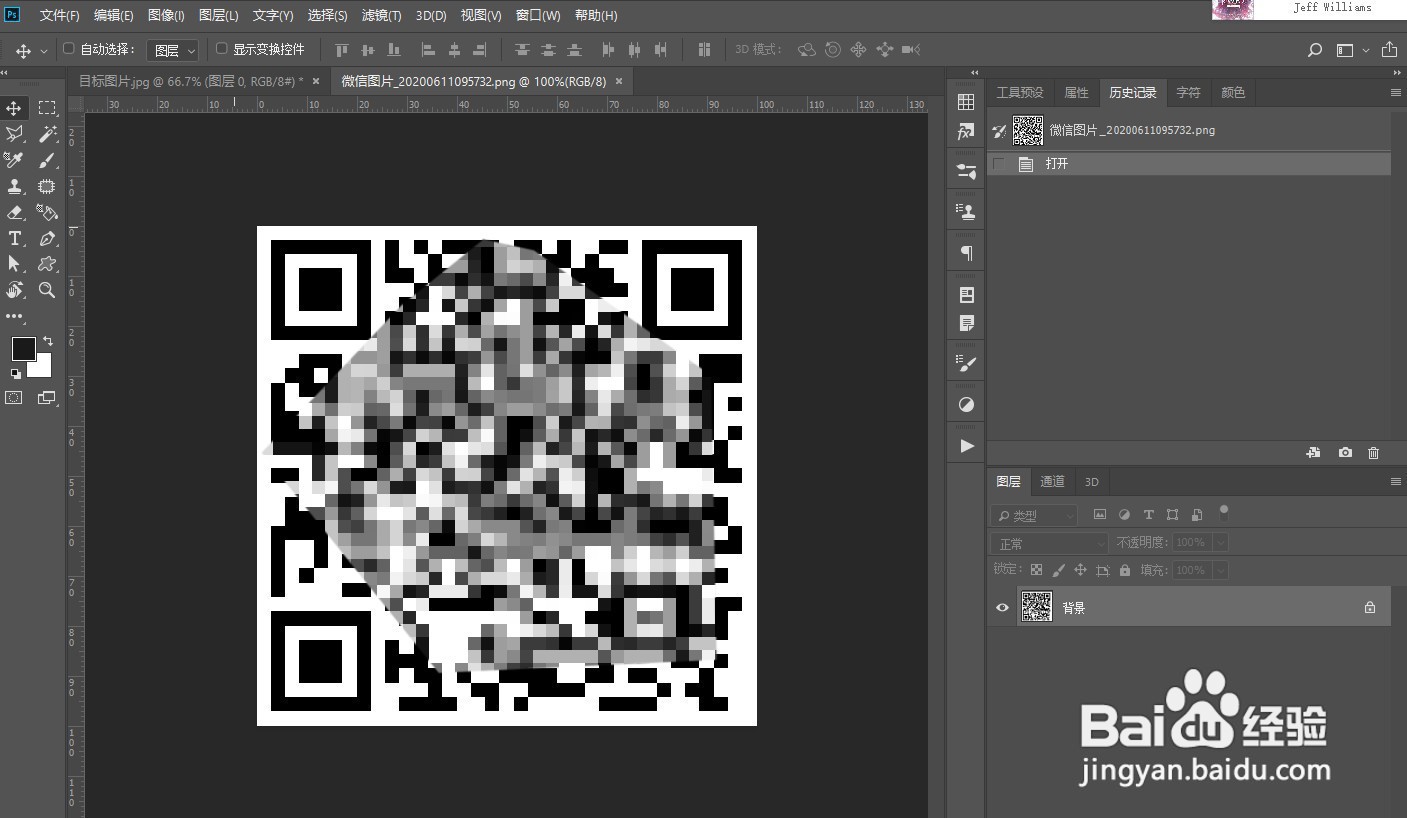This screenshot has height=818, width=1407.
Task: Select the Hand tool
Action: point(14,290)
